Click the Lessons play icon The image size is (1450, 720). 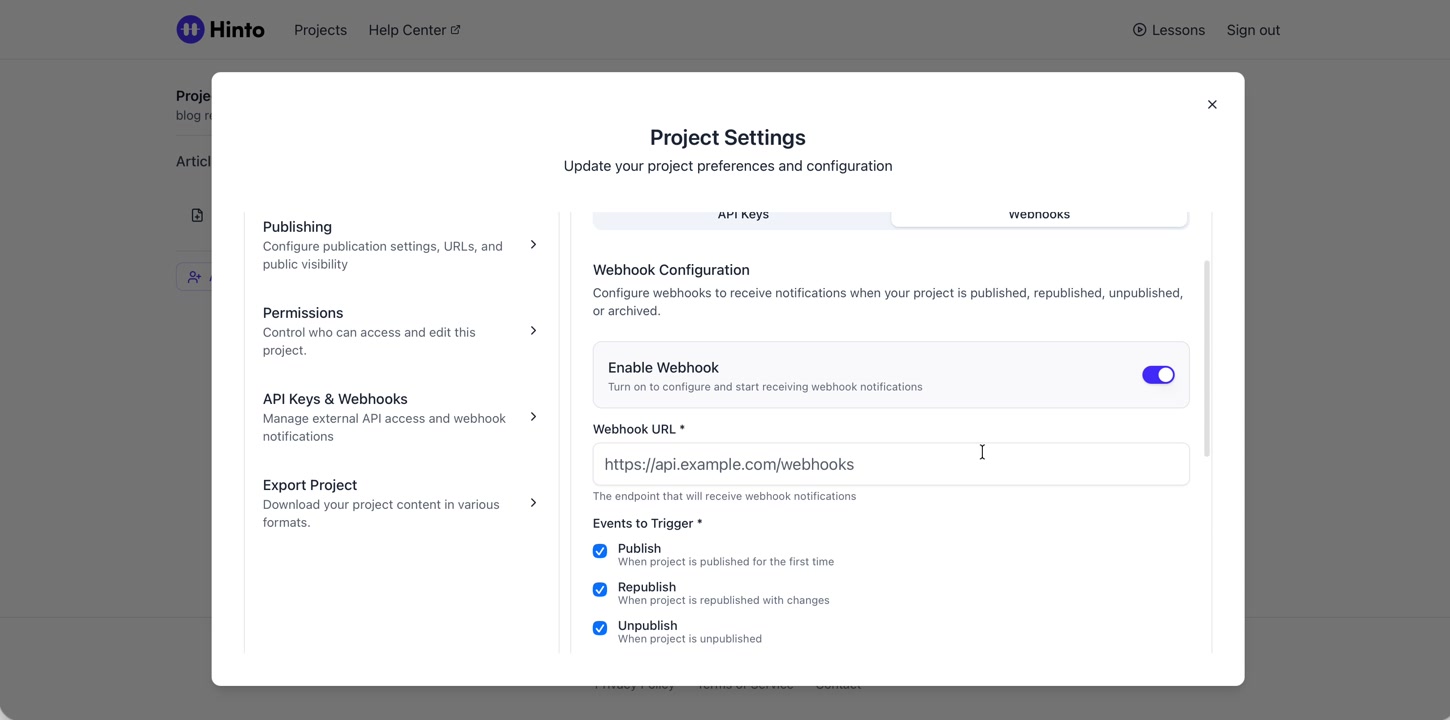1139,30
